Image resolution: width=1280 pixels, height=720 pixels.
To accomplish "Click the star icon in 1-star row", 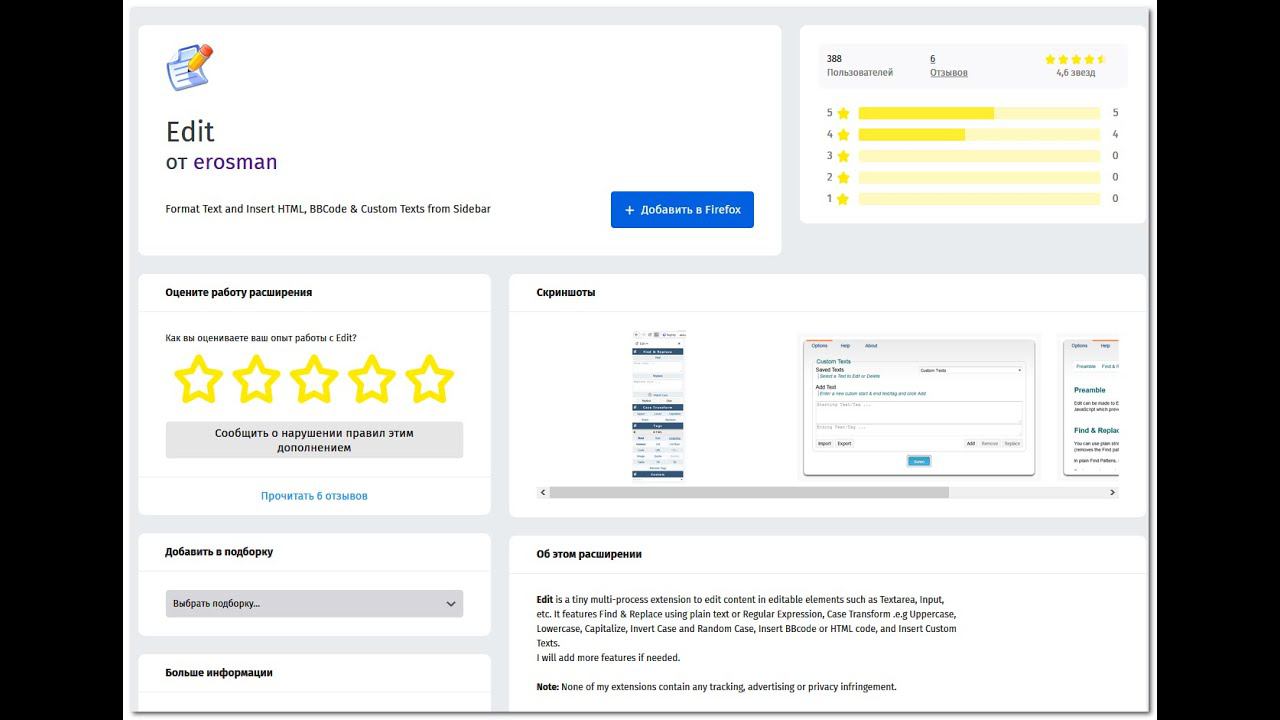I will point(843,199).
